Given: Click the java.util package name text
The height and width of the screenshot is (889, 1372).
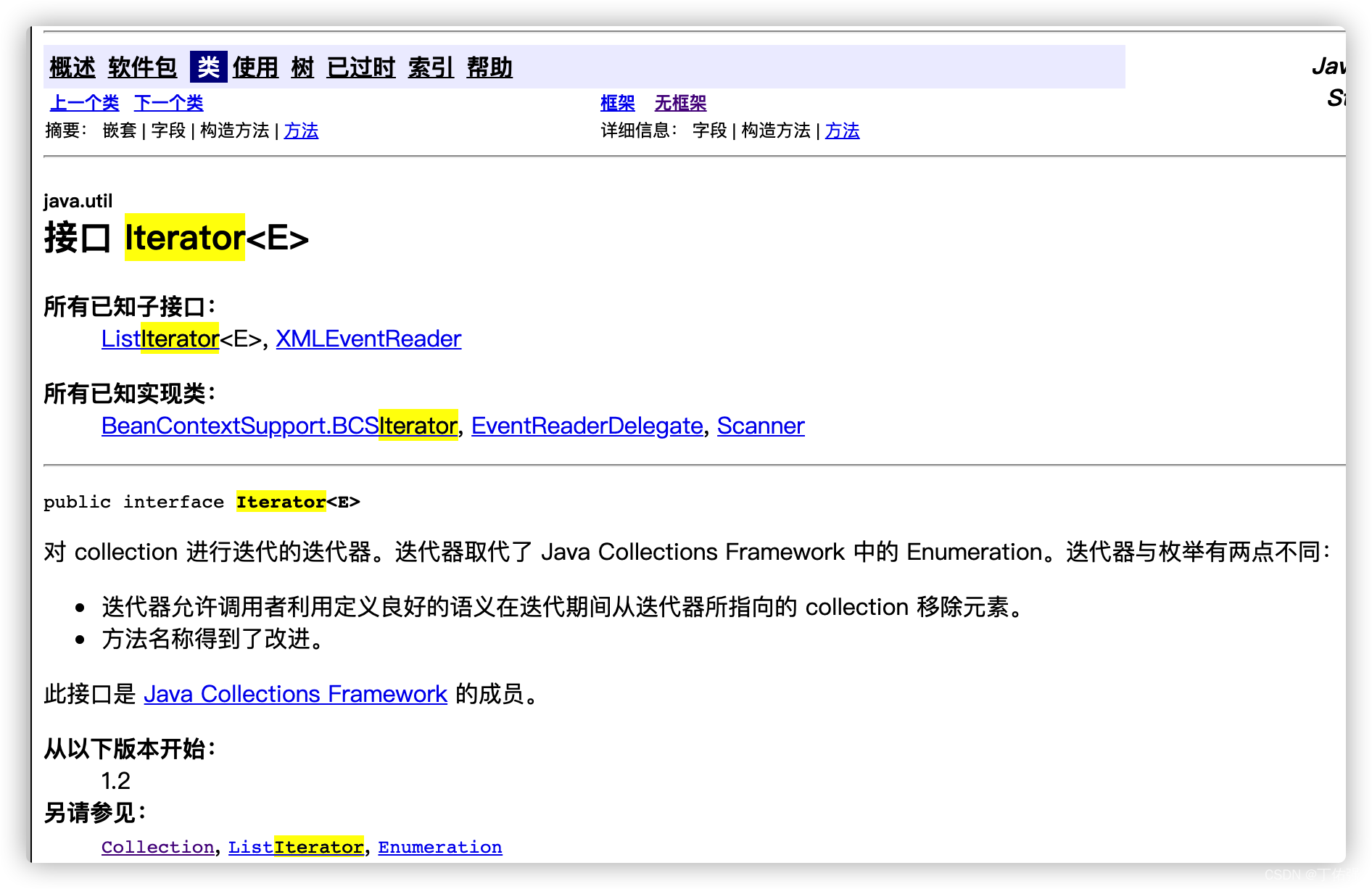Looking at the screenshot, I should [78, 201].
